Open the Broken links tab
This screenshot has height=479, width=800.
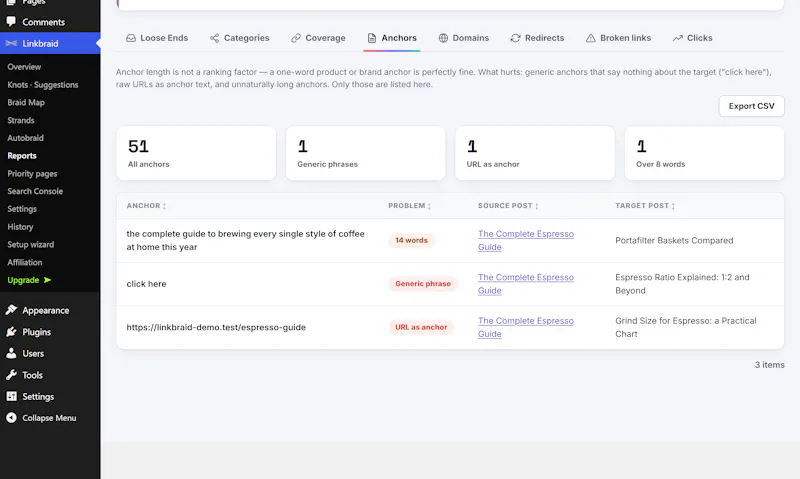[x=618, y=38]
